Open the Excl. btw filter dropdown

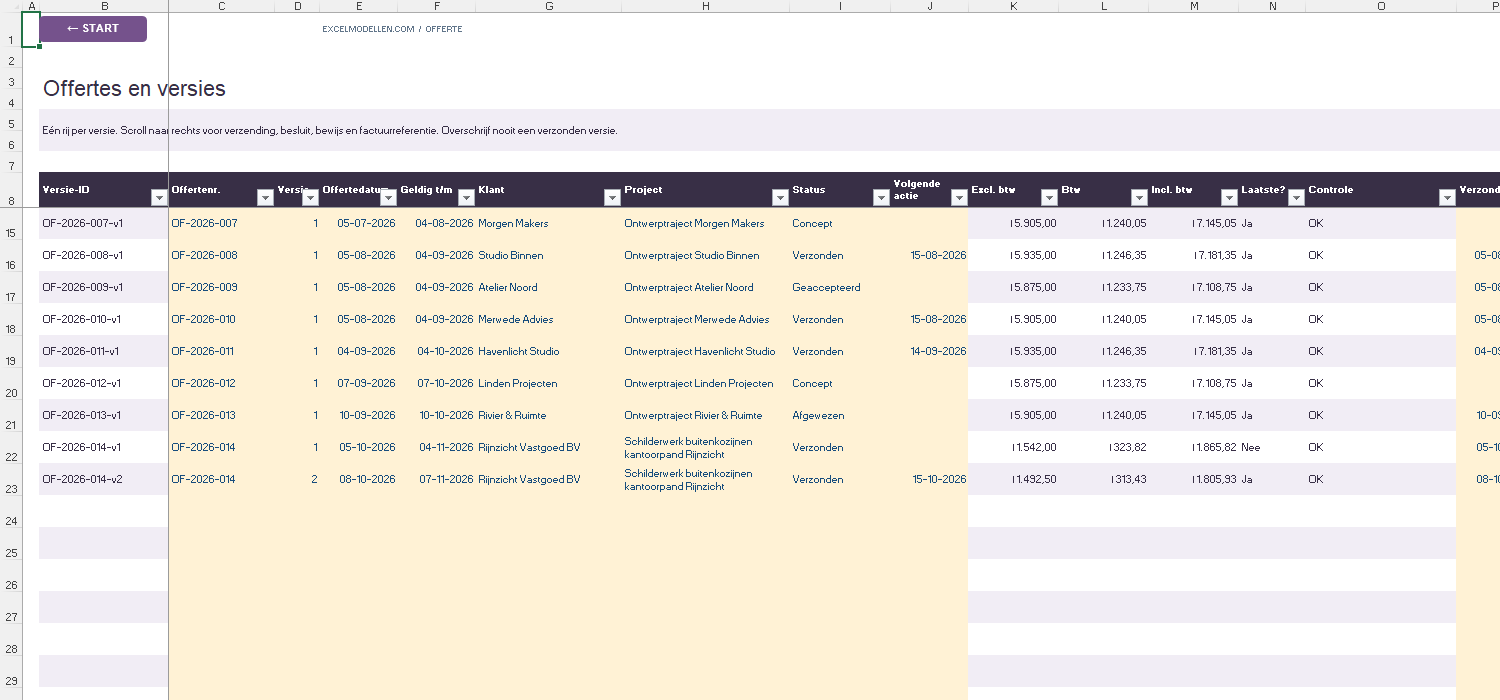coord(1049,198)
